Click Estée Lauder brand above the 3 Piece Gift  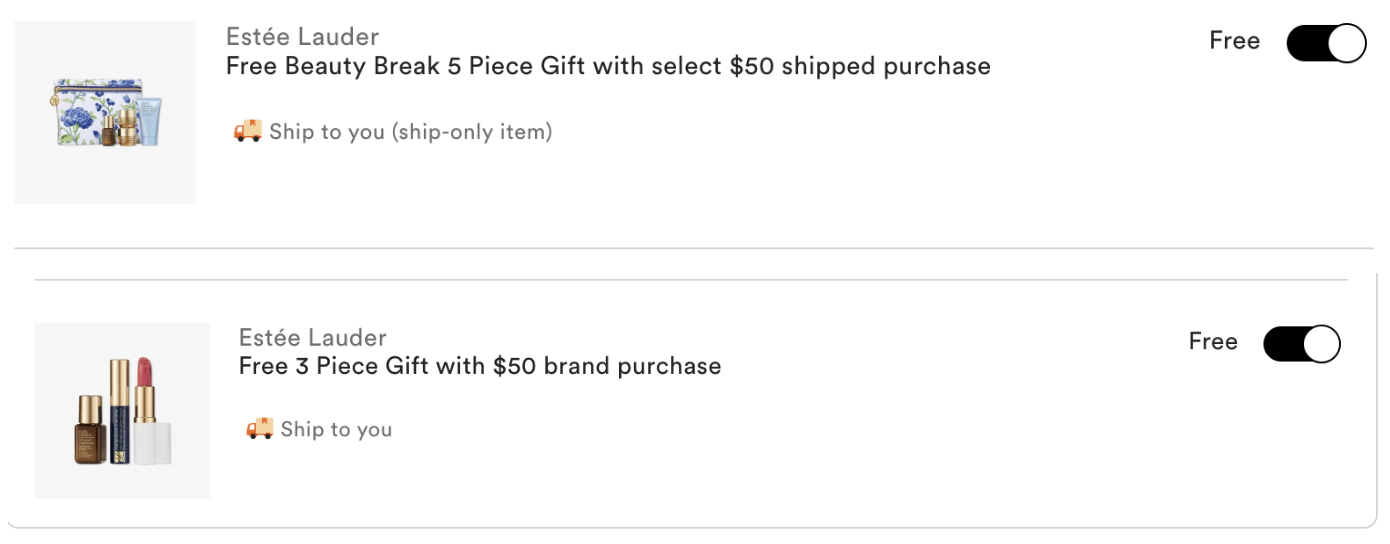coord(313,337)
